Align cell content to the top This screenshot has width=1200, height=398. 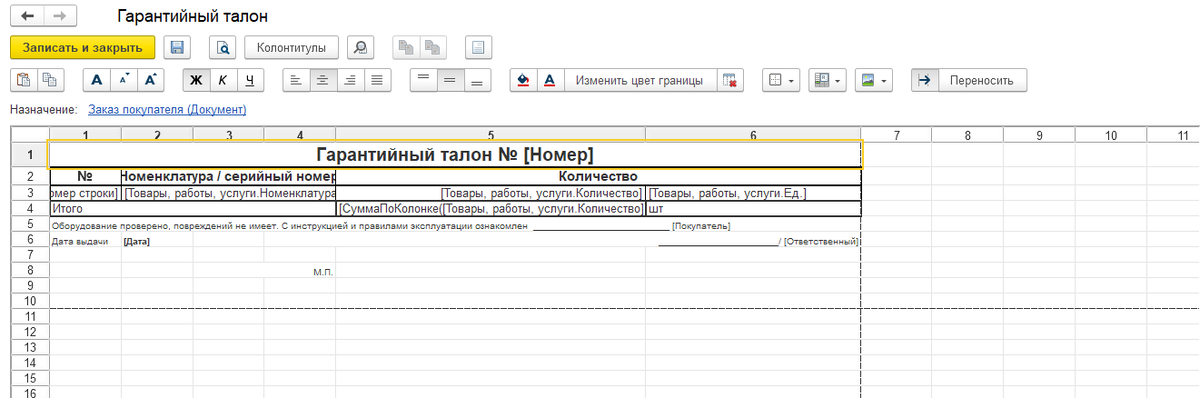(x=424, y=80)
